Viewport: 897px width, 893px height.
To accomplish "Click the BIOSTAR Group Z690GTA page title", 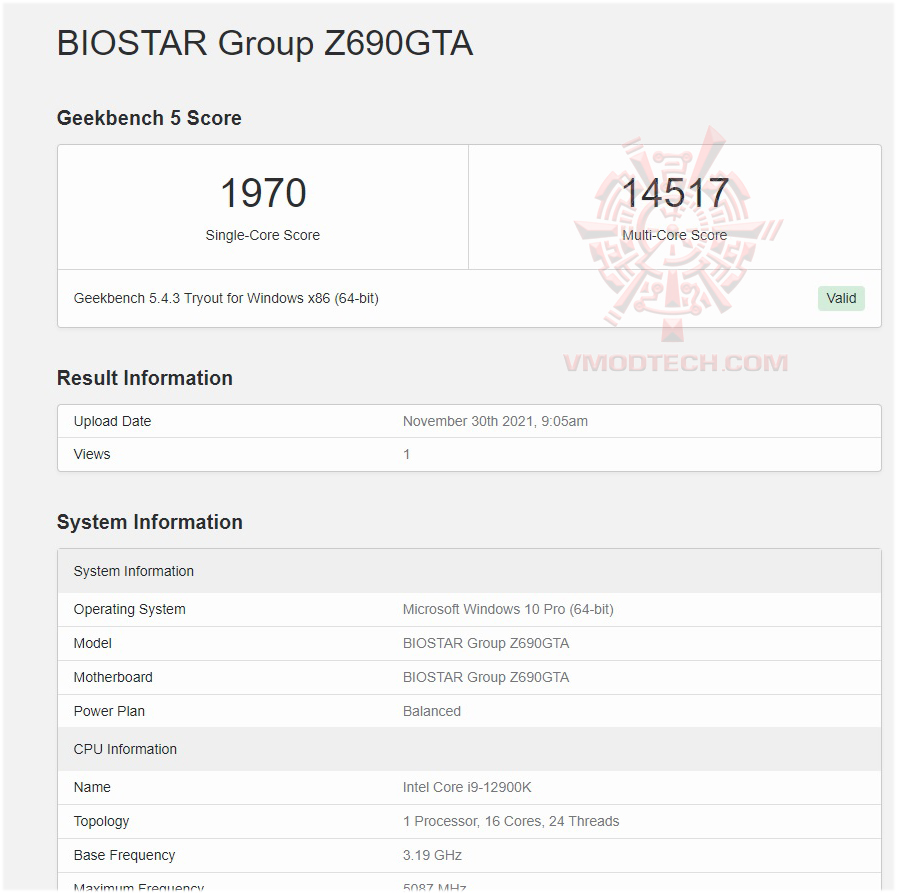I will click(x=264, y=43).
